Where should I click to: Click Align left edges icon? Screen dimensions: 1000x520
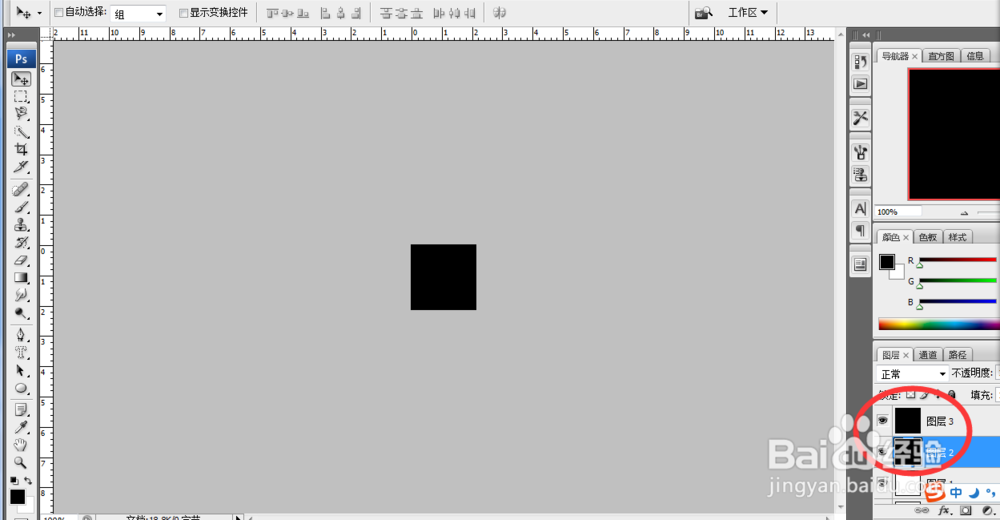[325, 13]
